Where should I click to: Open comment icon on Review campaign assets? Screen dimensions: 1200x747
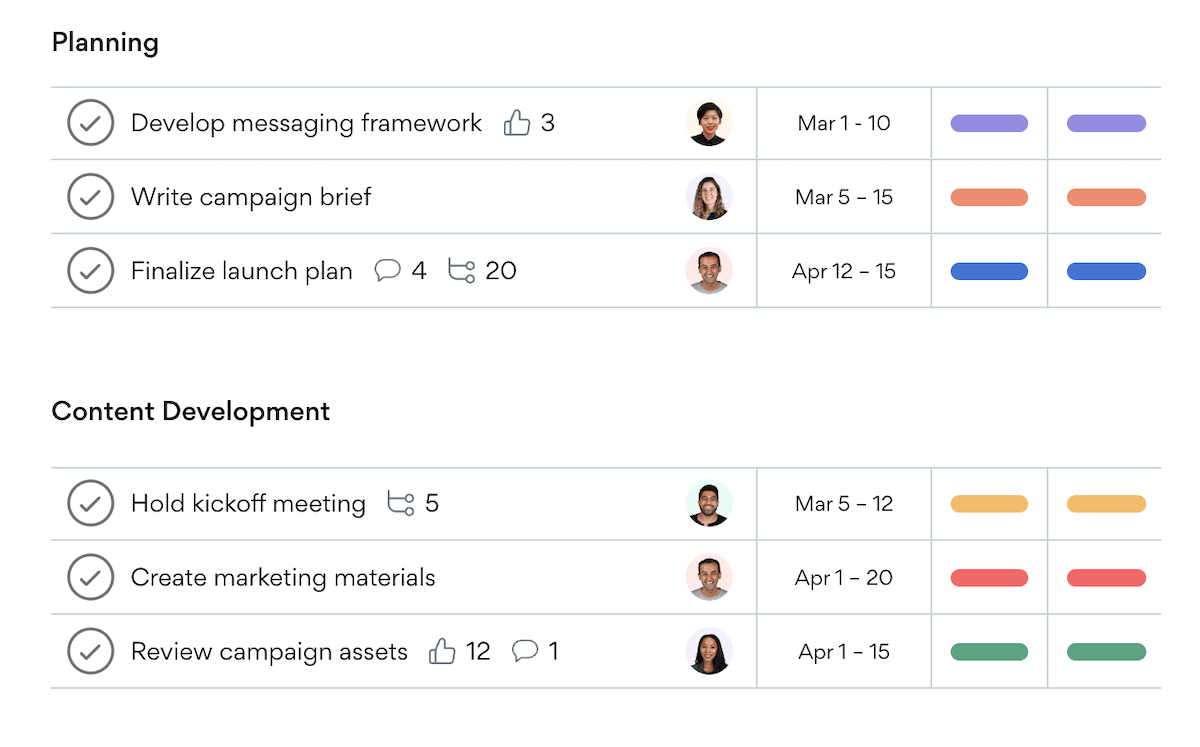[525, 652]
